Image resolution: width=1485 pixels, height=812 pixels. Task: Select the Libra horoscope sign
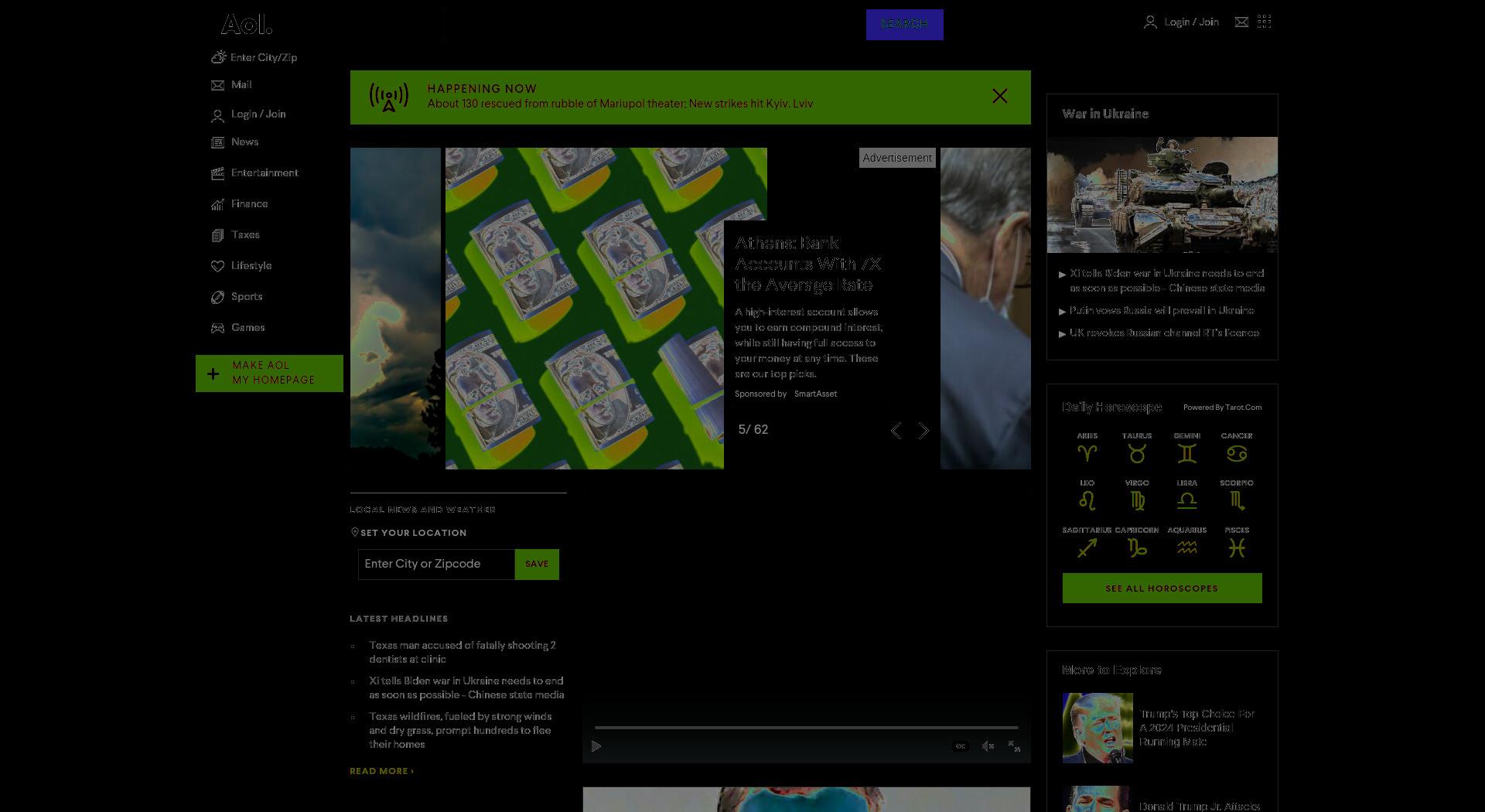click(x=1186, y=495)
